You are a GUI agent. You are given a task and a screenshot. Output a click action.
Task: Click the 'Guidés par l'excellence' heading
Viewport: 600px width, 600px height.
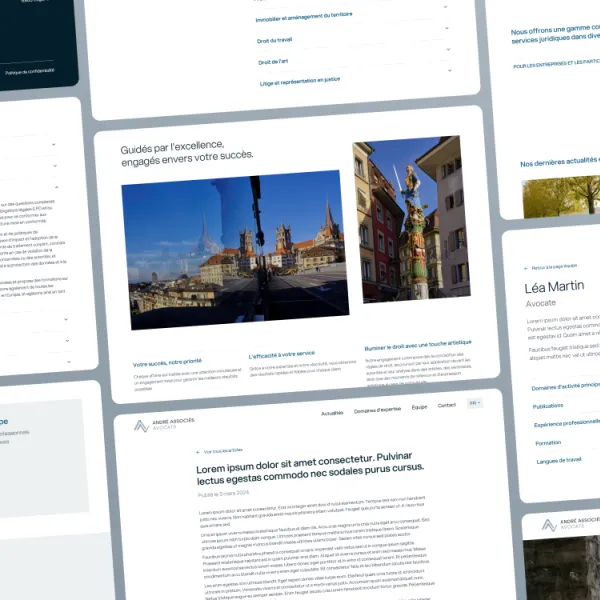click(187, 153)
